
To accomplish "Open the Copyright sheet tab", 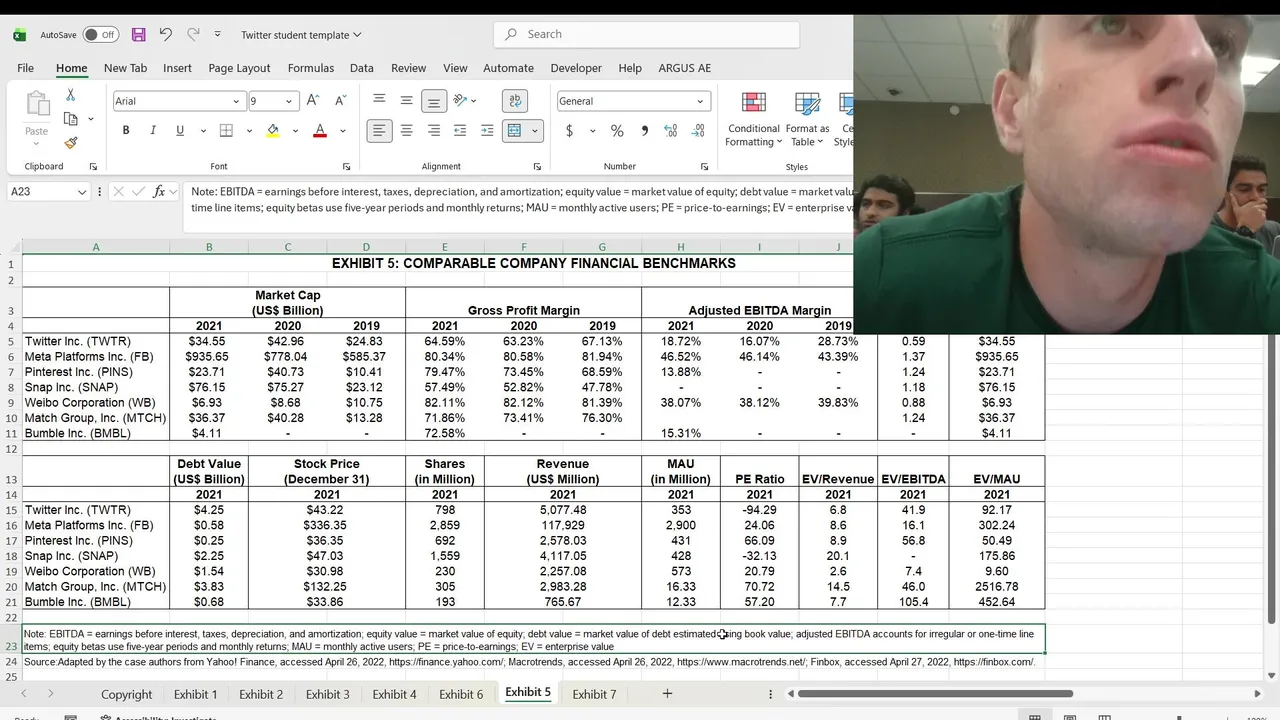I will click(x=126, y=694).
